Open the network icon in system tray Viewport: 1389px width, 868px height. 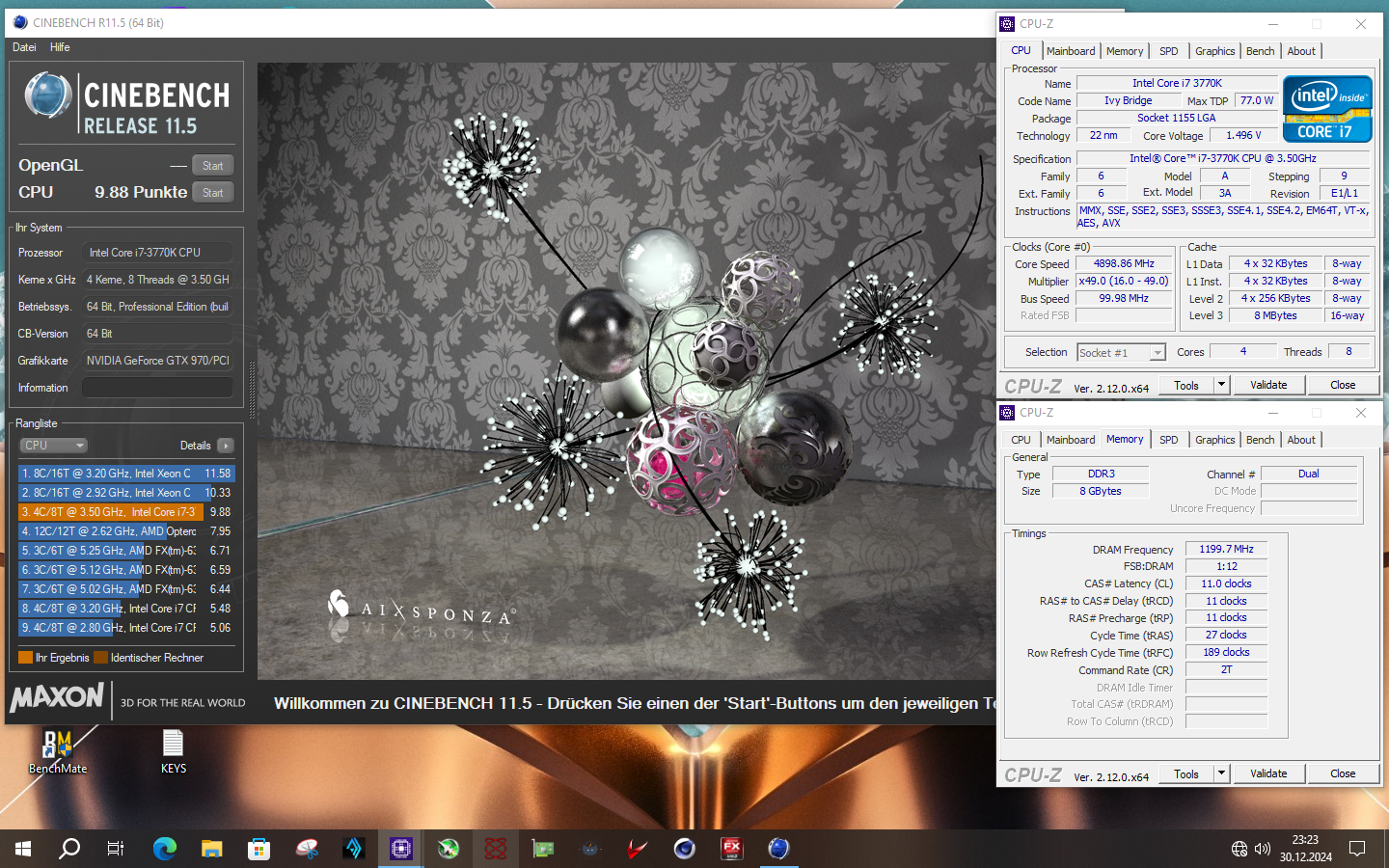point(1239,849)
